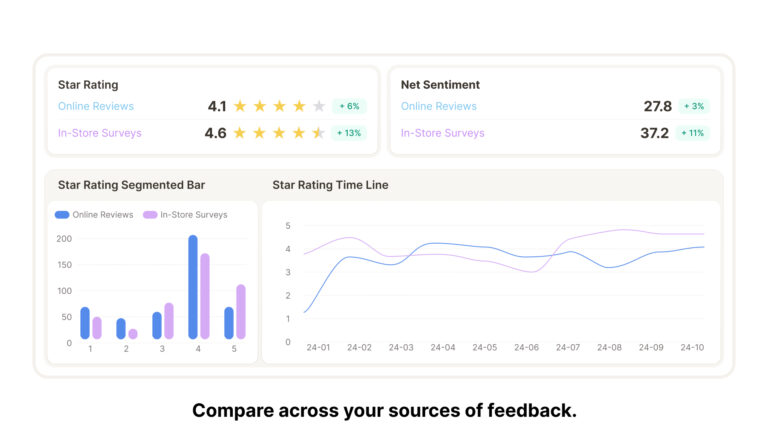768x432 pixels.
Task: Toggle In-Store Surveys legend in bar chart
Action: (185, 215)
